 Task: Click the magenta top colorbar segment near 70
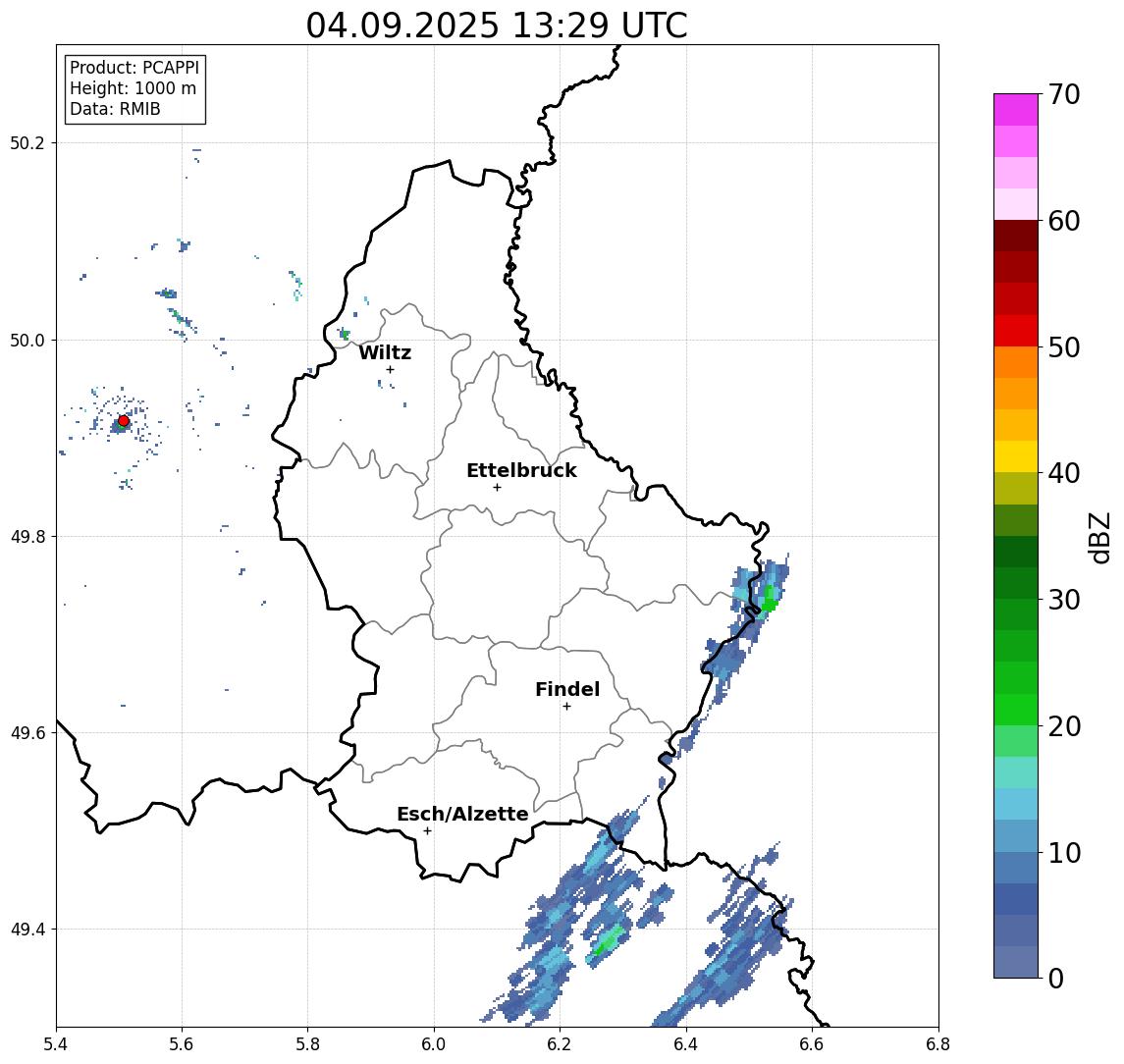pos(1016,110)
